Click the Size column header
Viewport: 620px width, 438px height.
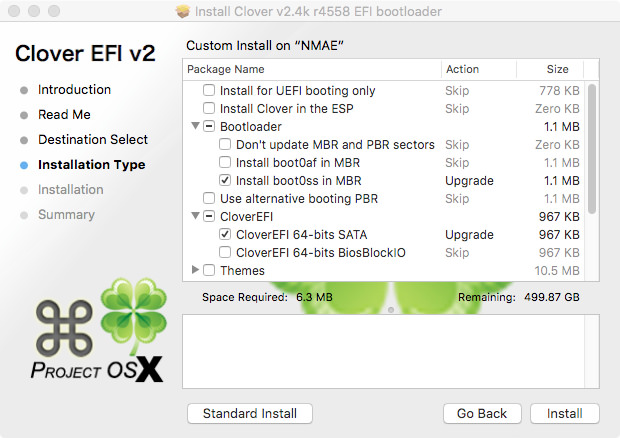click(550, 69)
